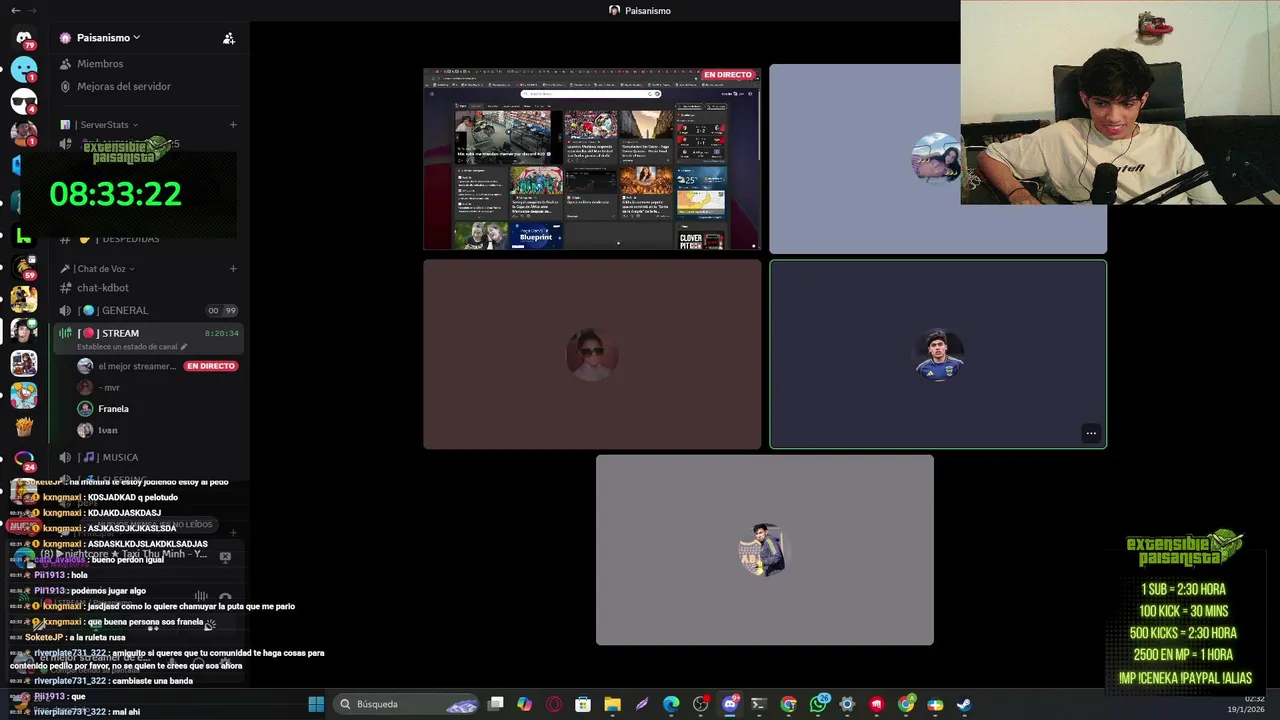Open Steam from the taskbar

point(964,704)
